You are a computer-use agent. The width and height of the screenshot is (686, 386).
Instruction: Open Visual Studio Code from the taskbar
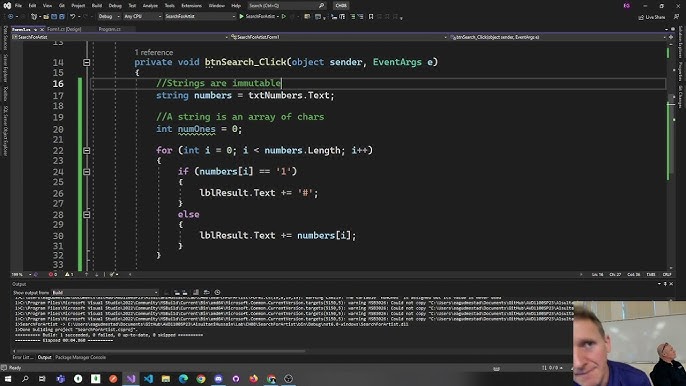[x=148, y=379]
